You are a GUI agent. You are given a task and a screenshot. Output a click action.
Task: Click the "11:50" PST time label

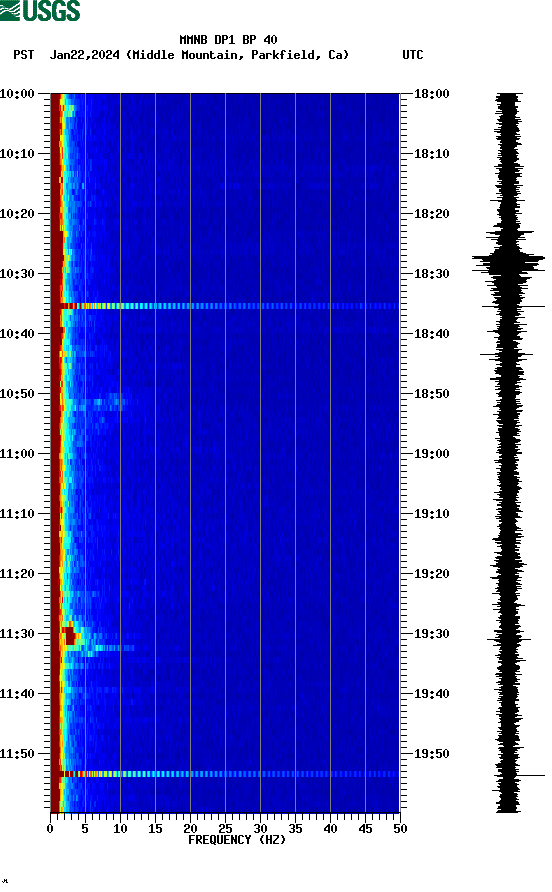click(x=17, y=754)
